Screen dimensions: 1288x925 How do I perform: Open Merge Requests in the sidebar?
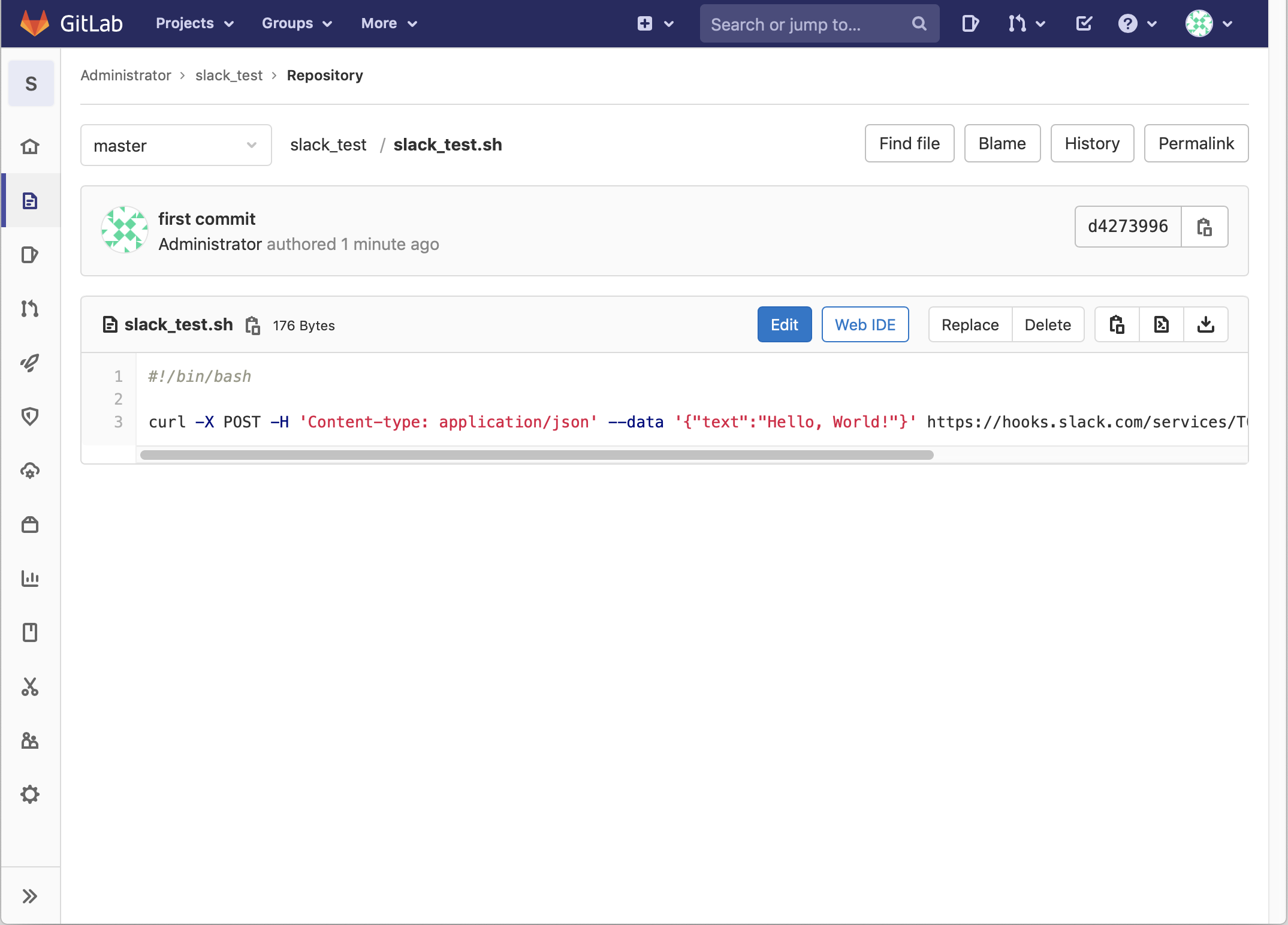(x=30, y=308)
